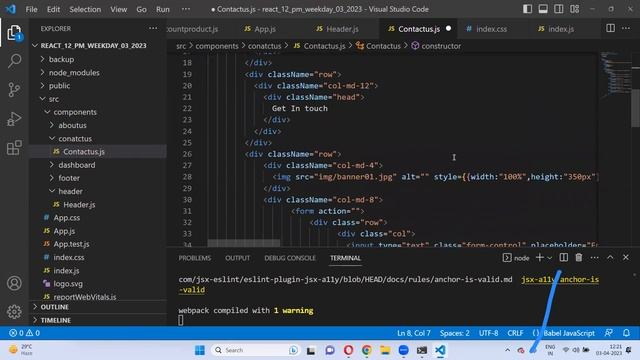Open Go menu
This screenshot has width=640, height=360.
141,9
